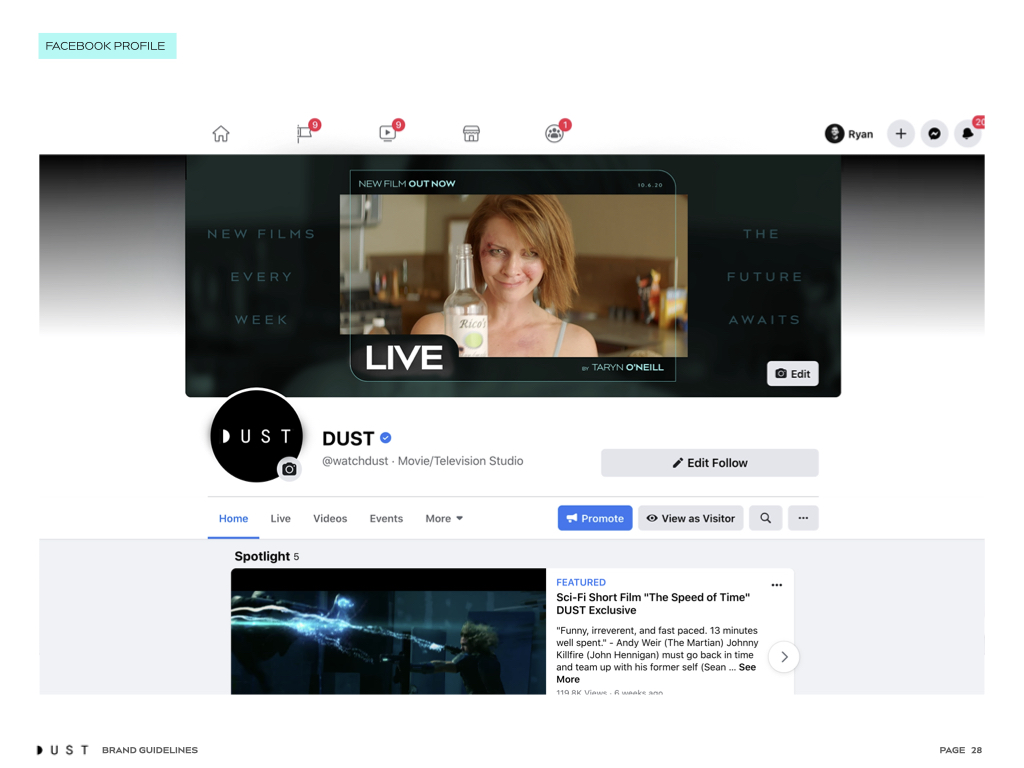This screenshot has width=1024, height=768.
Task: Open the Groups icon
Action: (x=554, y=133)
